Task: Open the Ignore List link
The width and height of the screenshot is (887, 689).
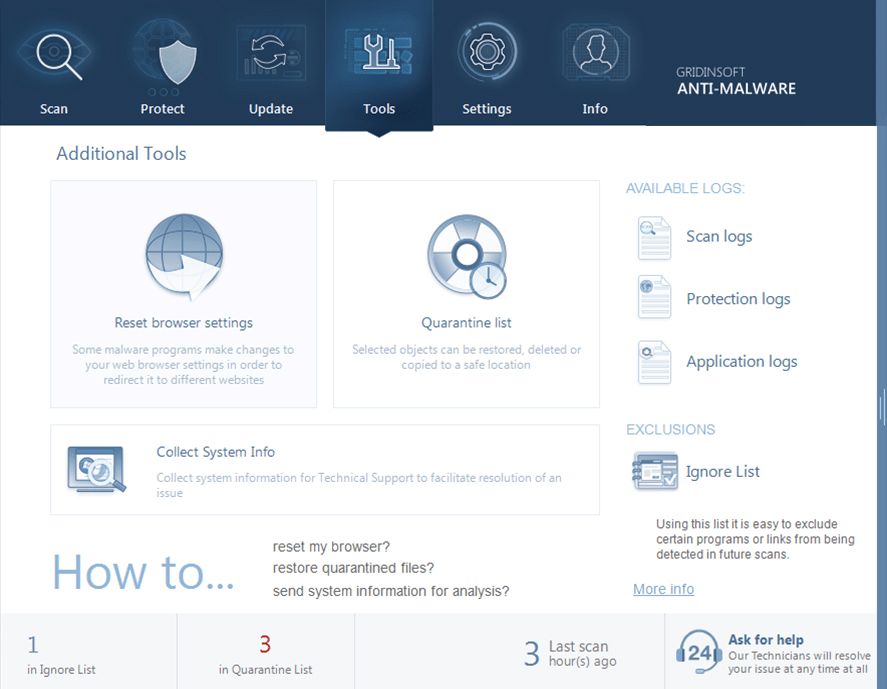Action: click(722, 471)
